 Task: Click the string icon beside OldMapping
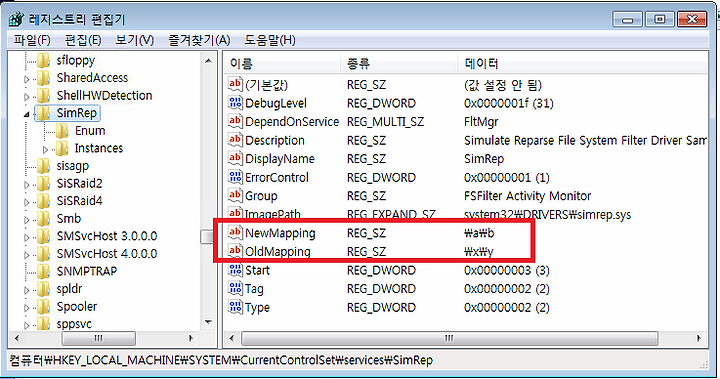click(x=235, y=251)
